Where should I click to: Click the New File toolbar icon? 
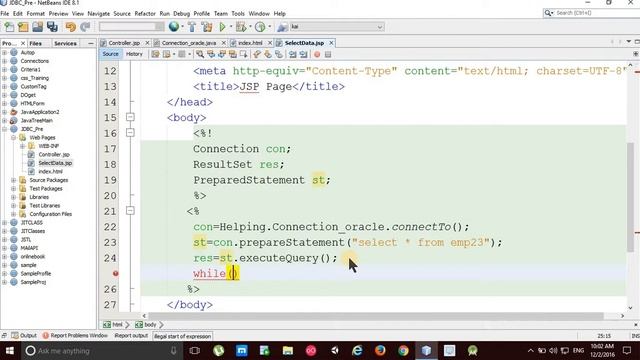pos(9,27)
